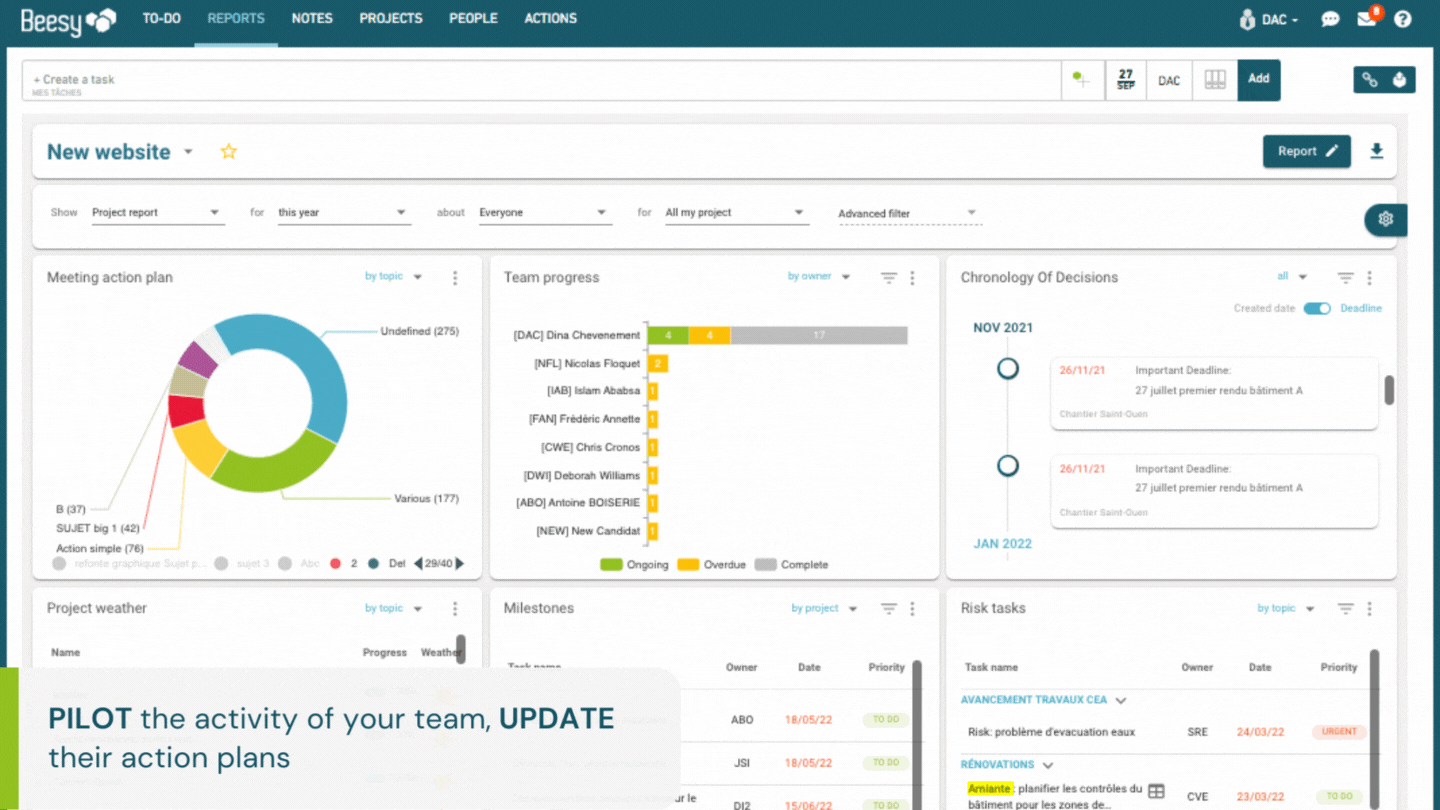Go to the TO-DO tab

click(x=161, y=19)
